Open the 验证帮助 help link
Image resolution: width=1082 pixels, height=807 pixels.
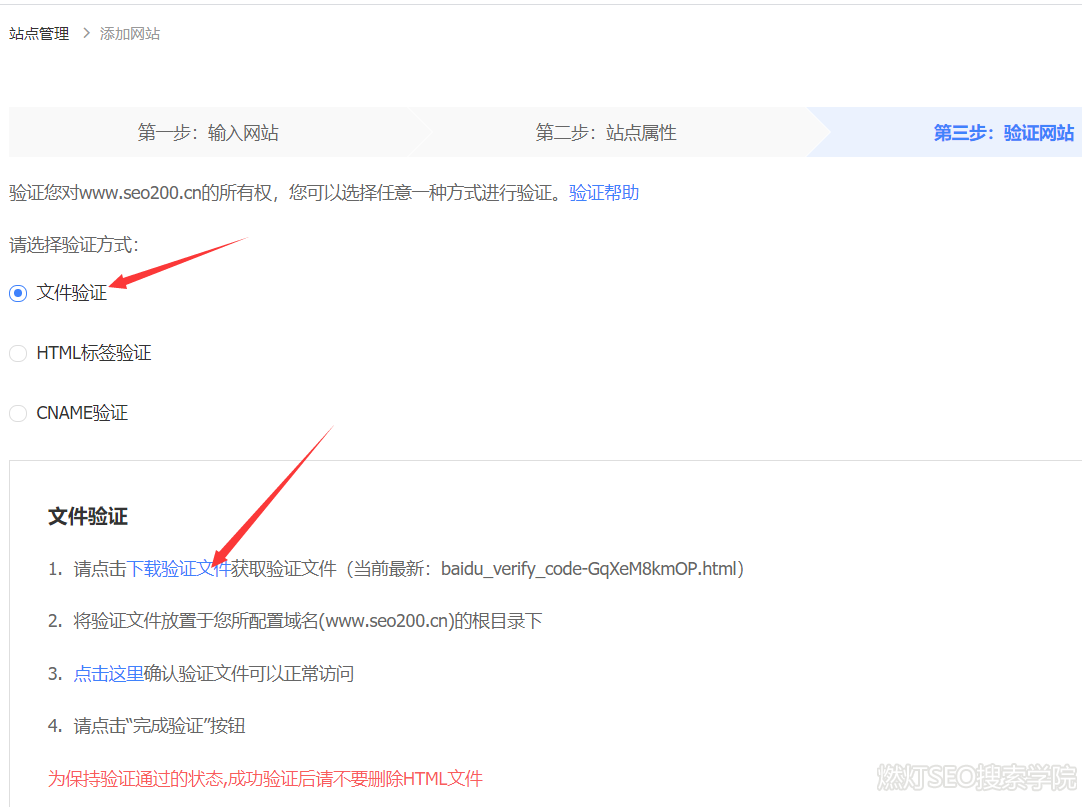tap(604, 193)
